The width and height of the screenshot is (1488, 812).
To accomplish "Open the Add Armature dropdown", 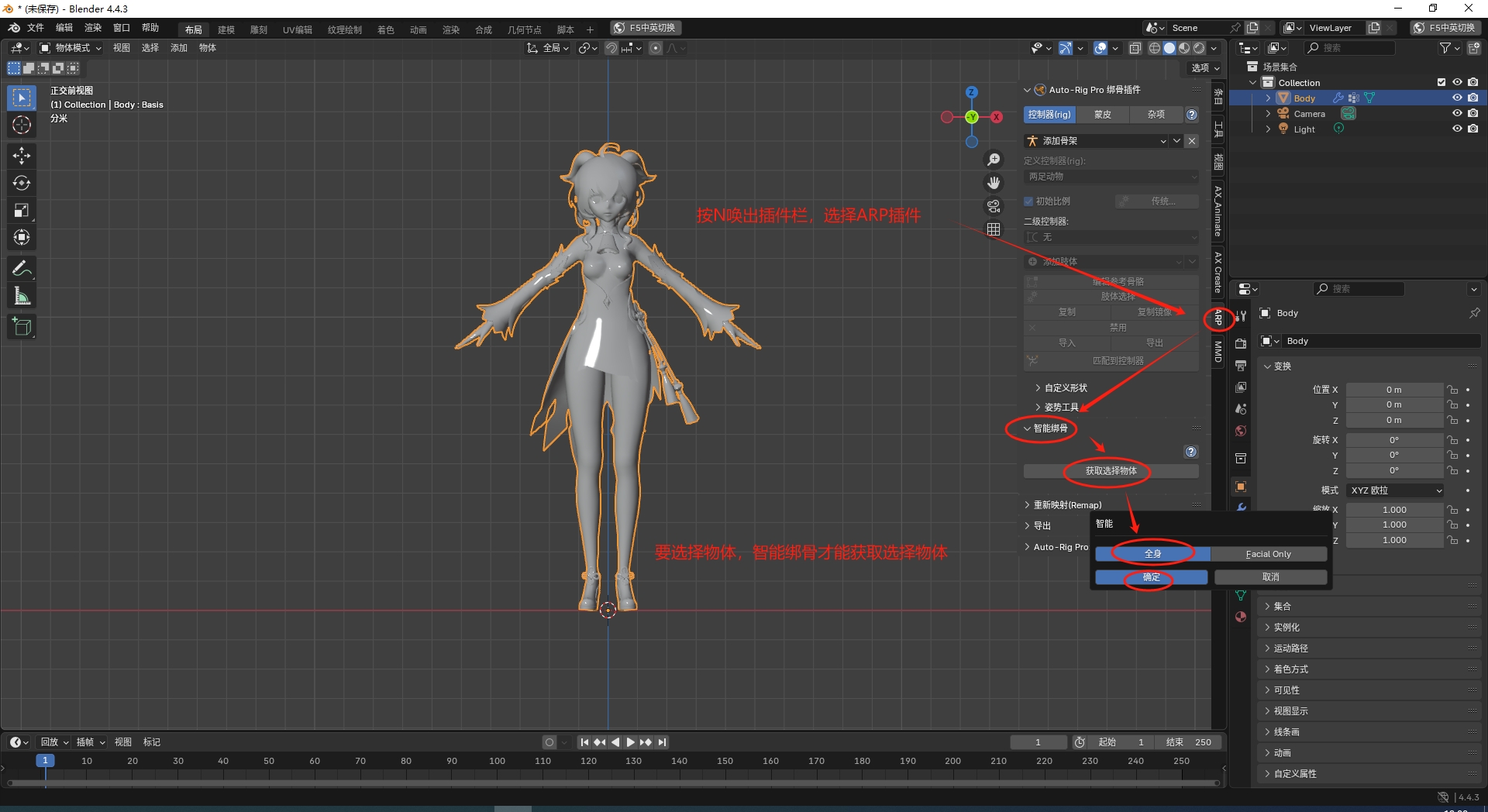I will pyautogui.click(x=1096, y=141).
